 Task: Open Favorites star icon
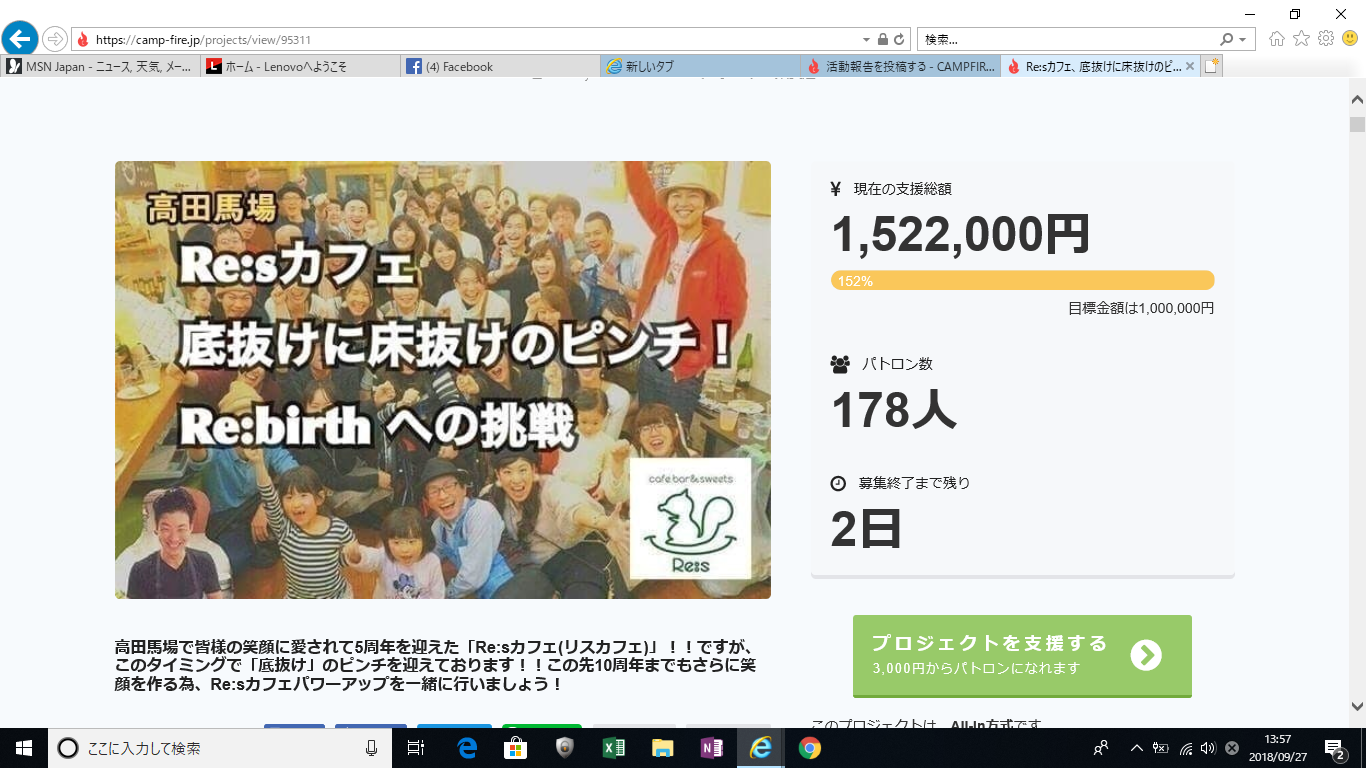click(1301, 39)
